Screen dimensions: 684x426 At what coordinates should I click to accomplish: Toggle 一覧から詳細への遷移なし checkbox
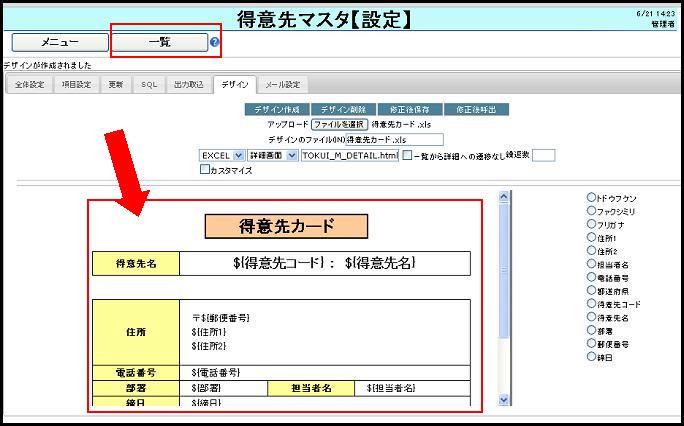tap(408, 156)
